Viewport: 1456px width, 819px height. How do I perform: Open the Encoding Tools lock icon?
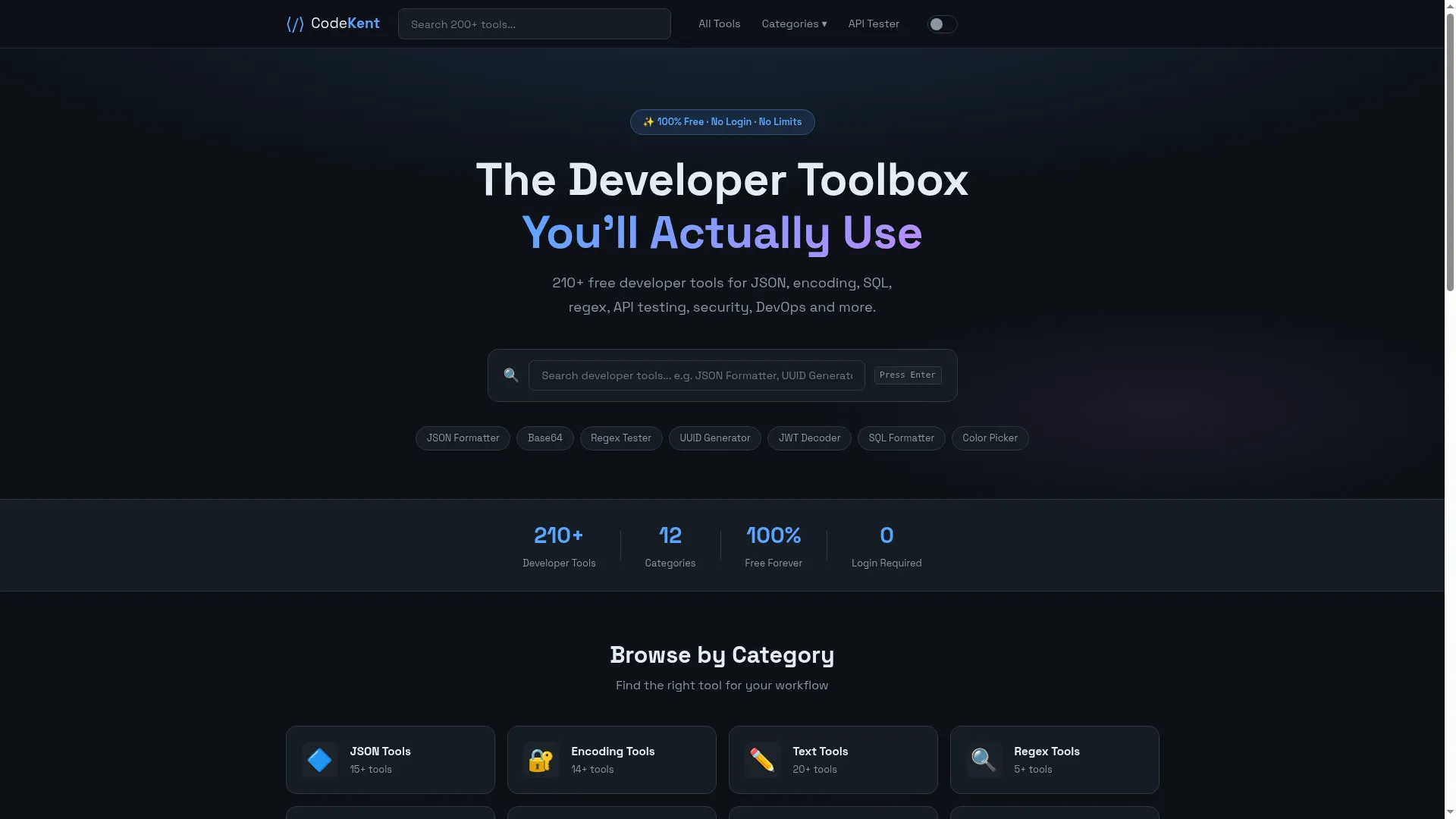(x=541, y=760)
